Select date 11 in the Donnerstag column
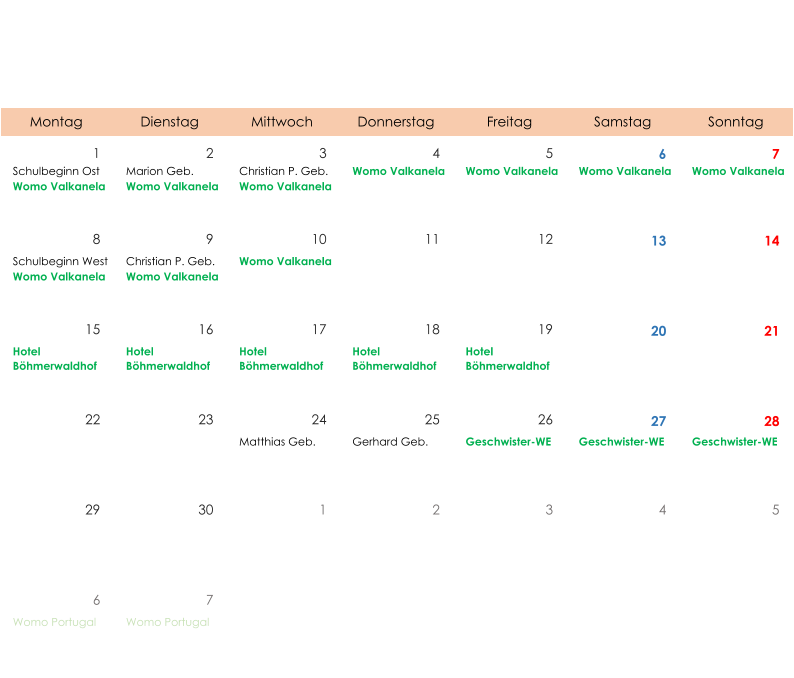This screenshot has width=794, height=678. click(431, 240)
